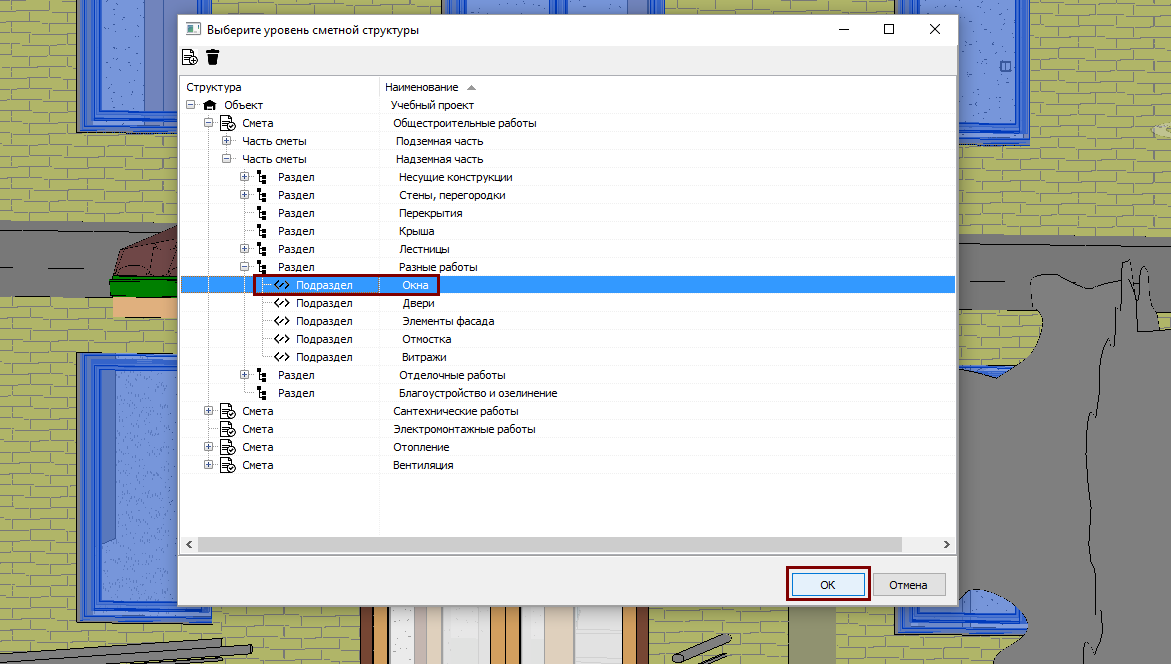Expand the Подземная часть estimate part

coord(226,141)
